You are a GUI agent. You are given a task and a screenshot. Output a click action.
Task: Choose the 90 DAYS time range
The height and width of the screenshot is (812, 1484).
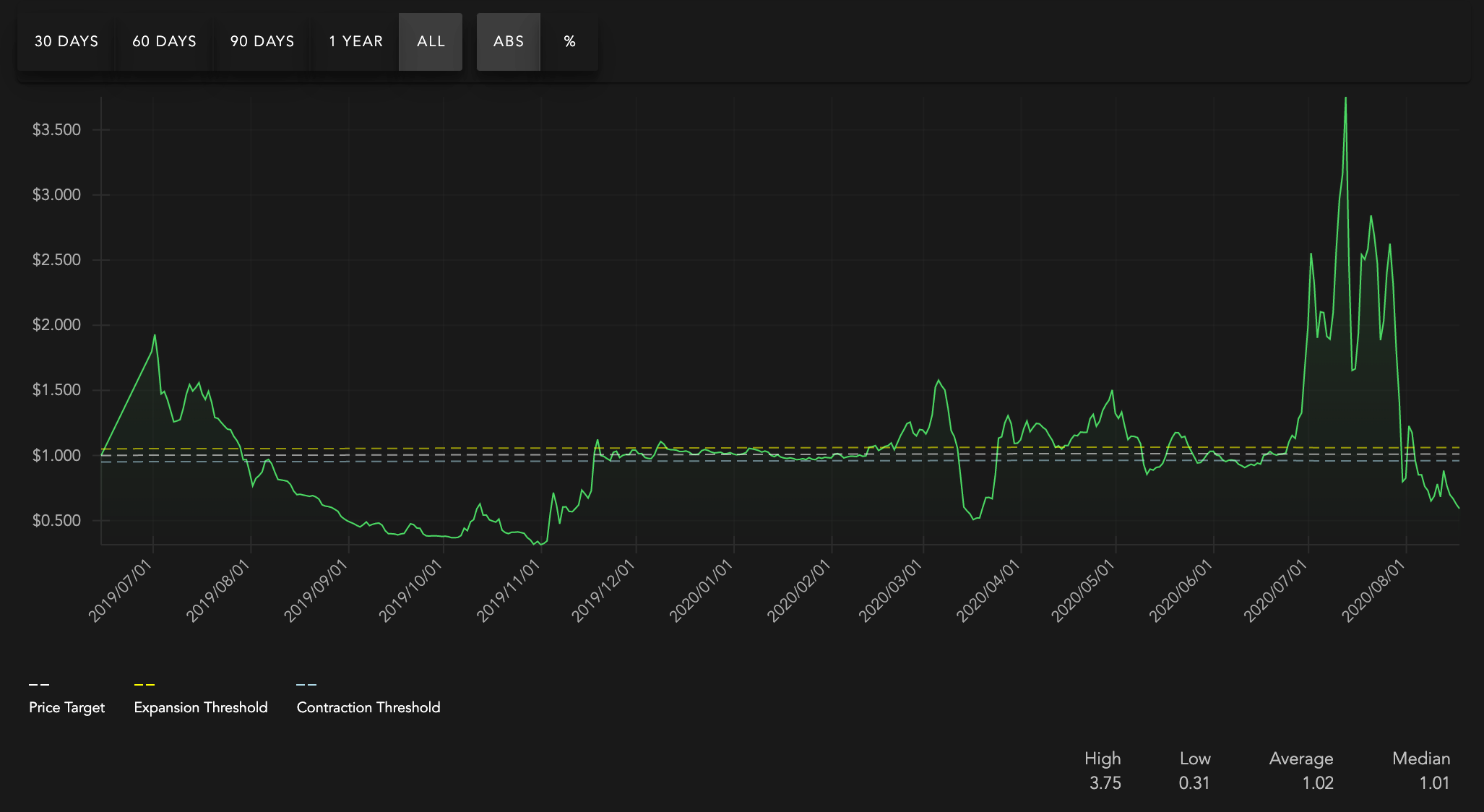(x=262, y=42)
